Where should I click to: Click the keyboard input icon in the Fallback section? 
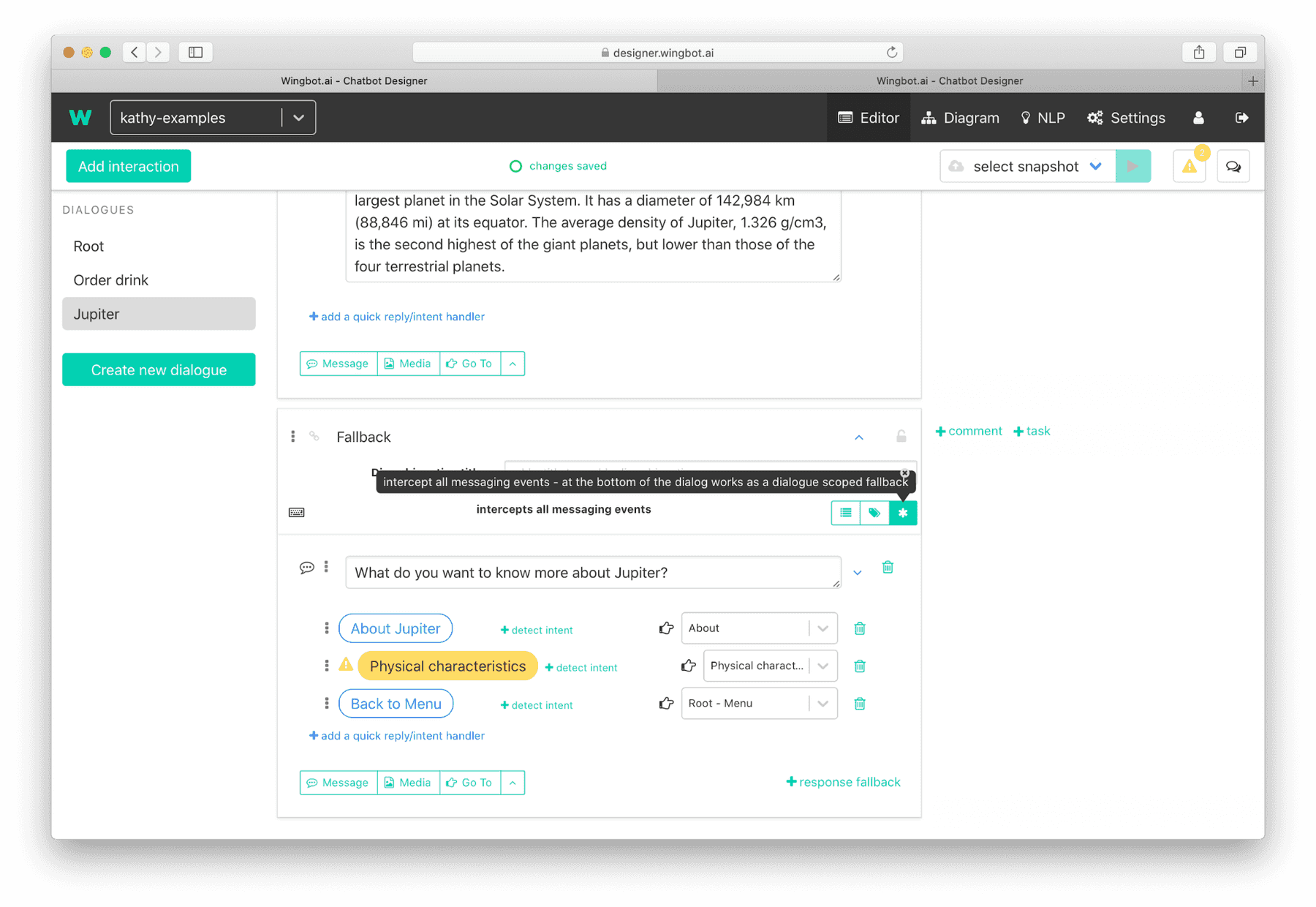[x=296, y=512]
